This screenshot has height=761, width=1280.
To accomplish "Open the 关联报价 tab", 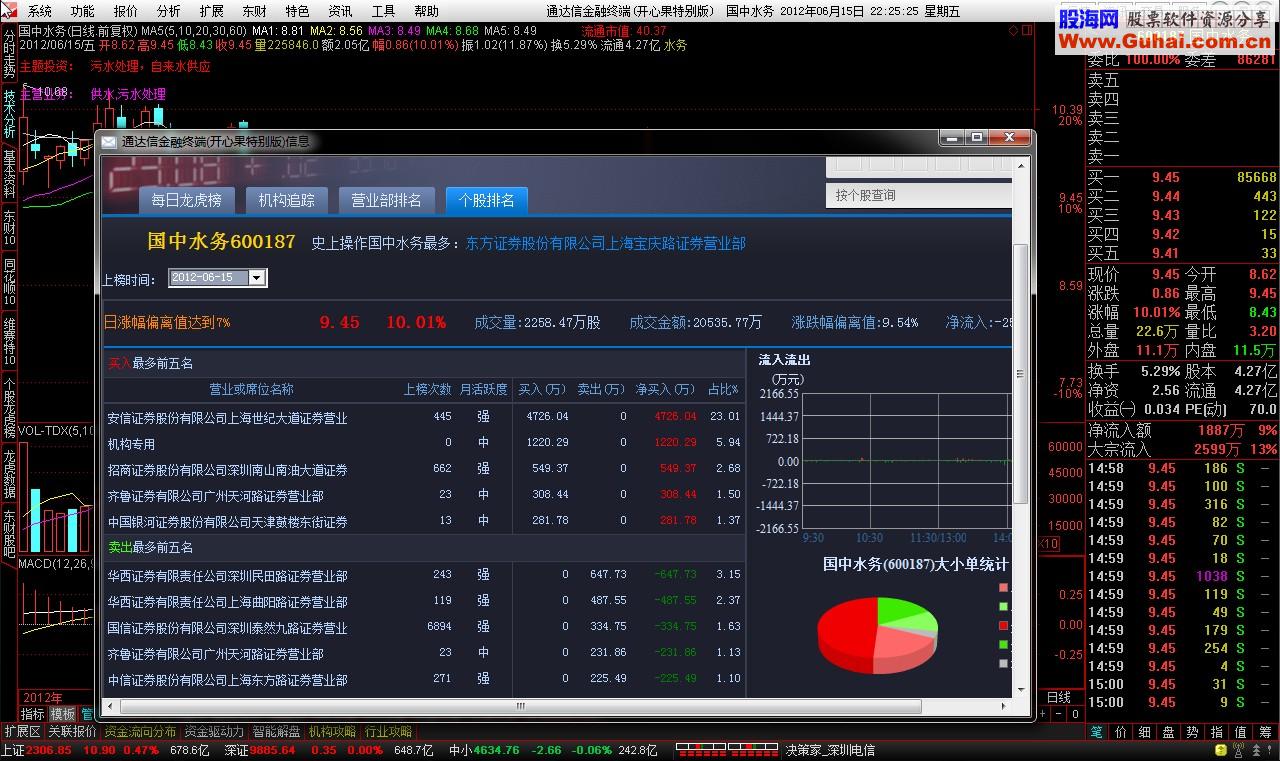I will 73,732.
